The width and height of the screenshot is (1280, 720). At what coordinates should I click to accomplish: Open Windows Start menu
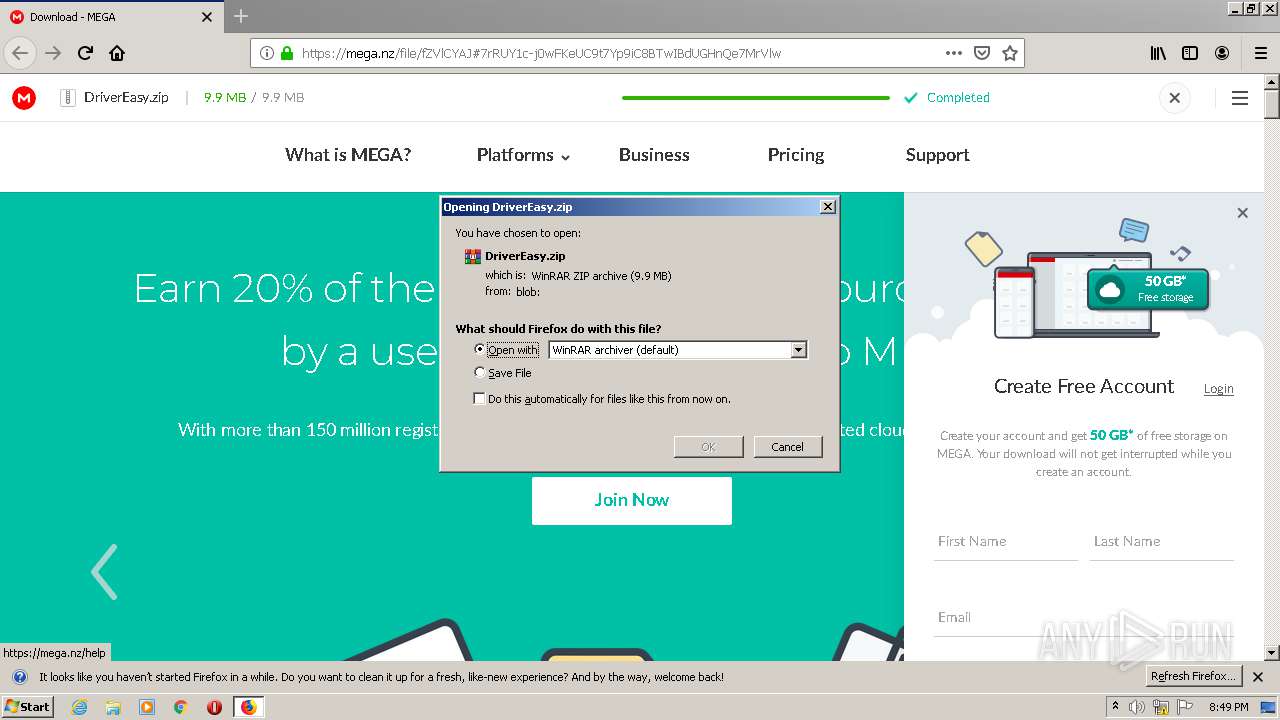tap(27, 706)
